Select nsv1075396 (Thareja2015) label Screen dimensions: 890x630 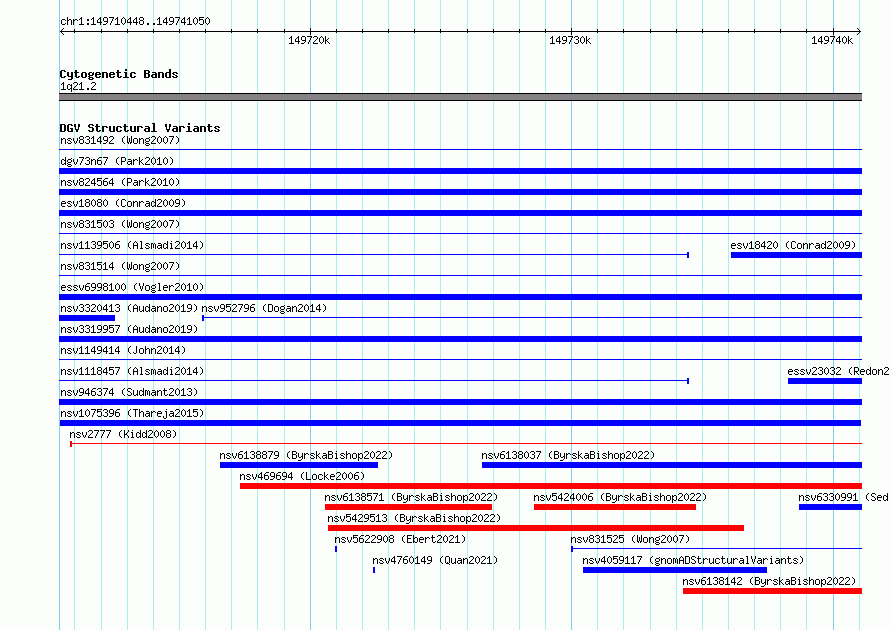132,413
